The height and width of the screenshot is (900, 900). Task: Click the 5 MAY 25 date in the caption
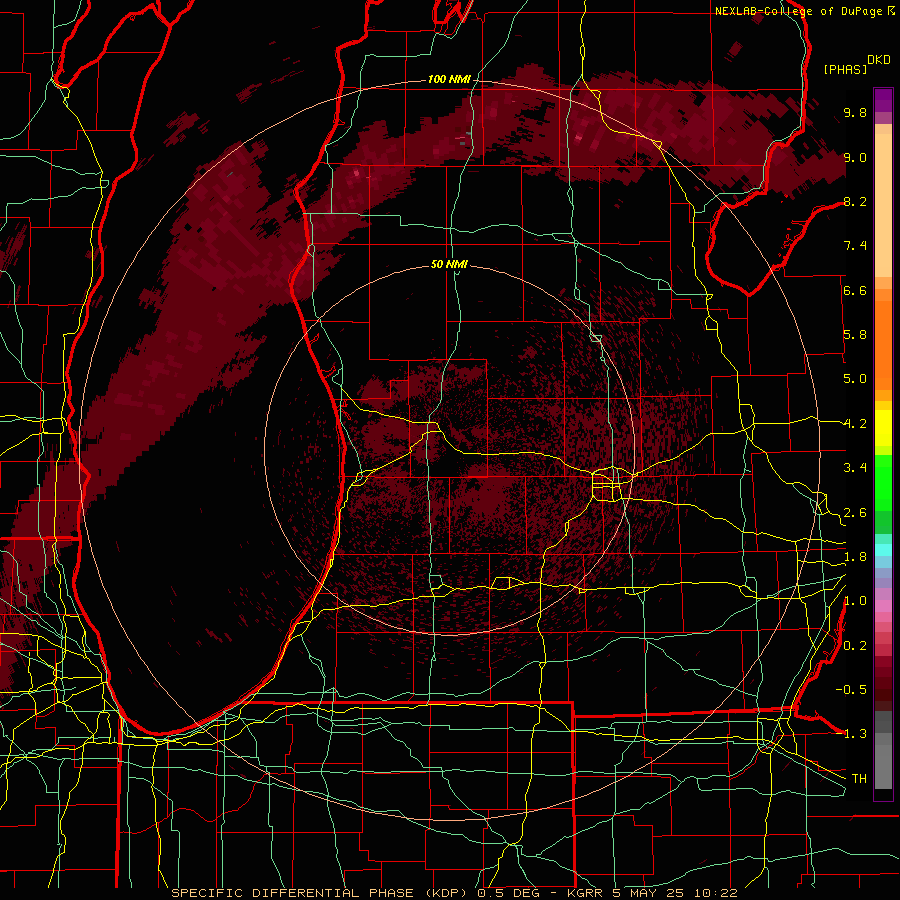pos(650,893)
